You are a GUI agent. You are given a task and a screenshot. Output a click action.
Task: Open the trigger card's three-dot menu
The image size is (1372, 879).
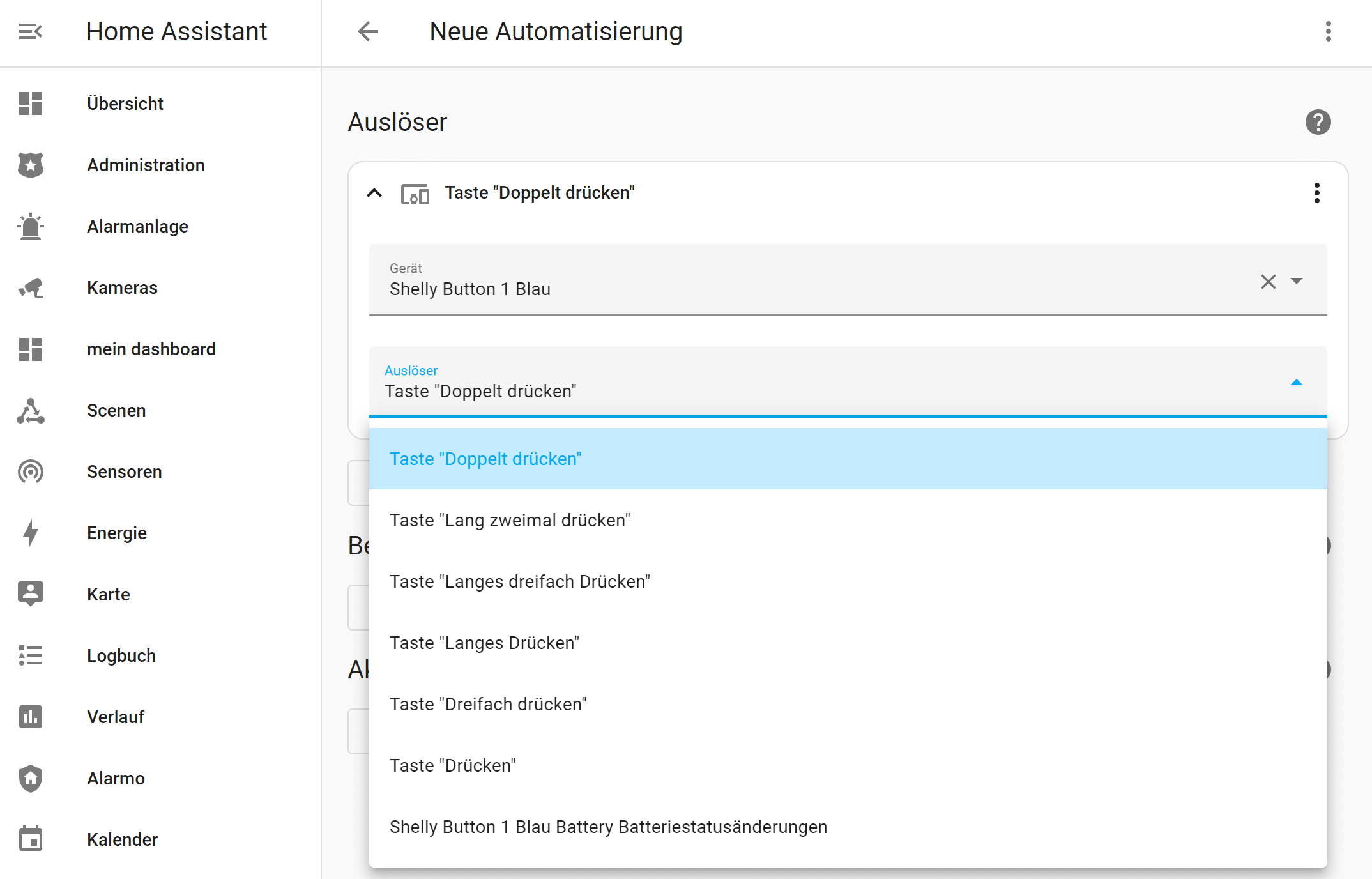[x=1316, y=193]
